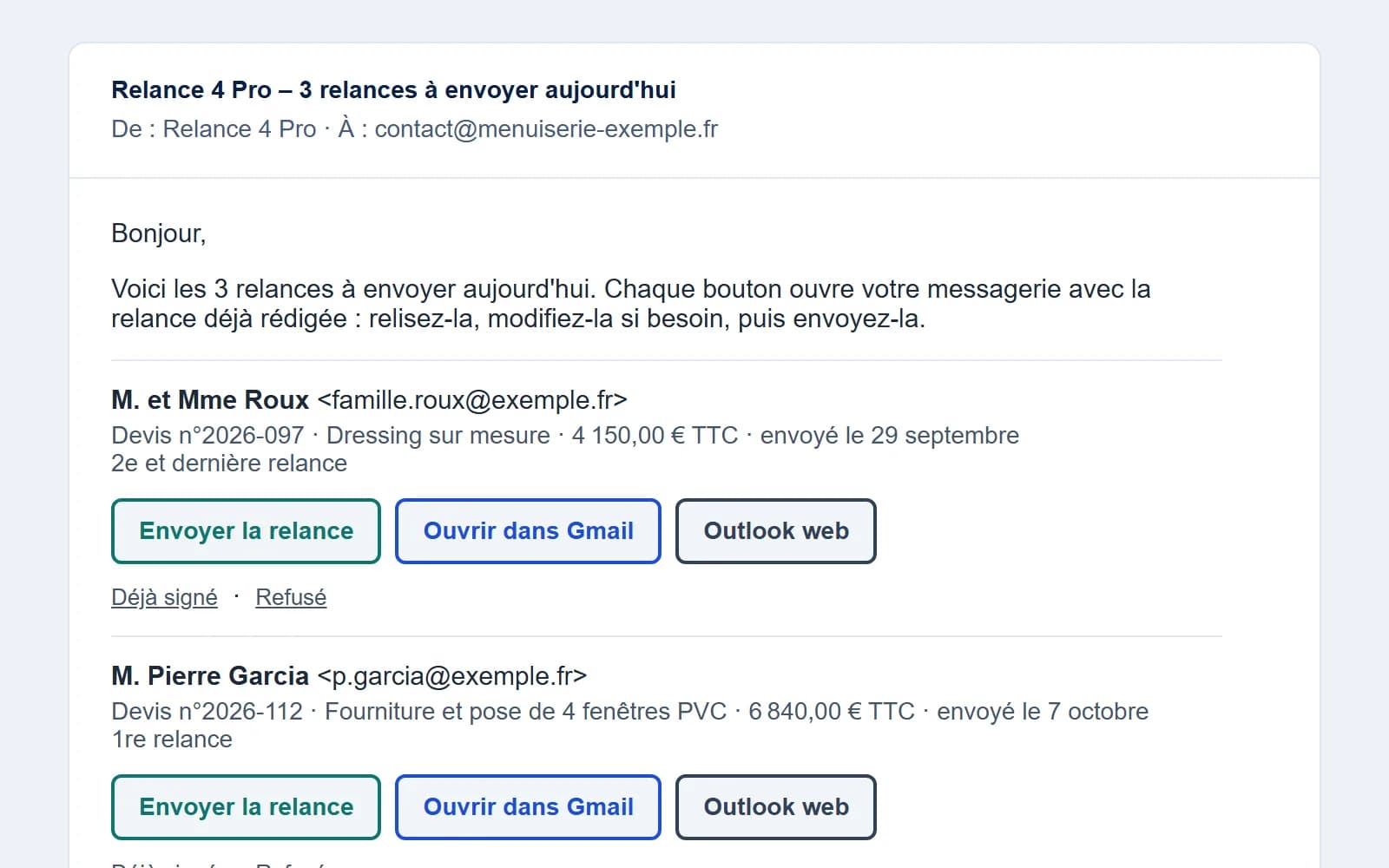Click the intro paragraph 'Voici les 3 relances'
The image size is (1389, 868).
(x=631, y=304)
